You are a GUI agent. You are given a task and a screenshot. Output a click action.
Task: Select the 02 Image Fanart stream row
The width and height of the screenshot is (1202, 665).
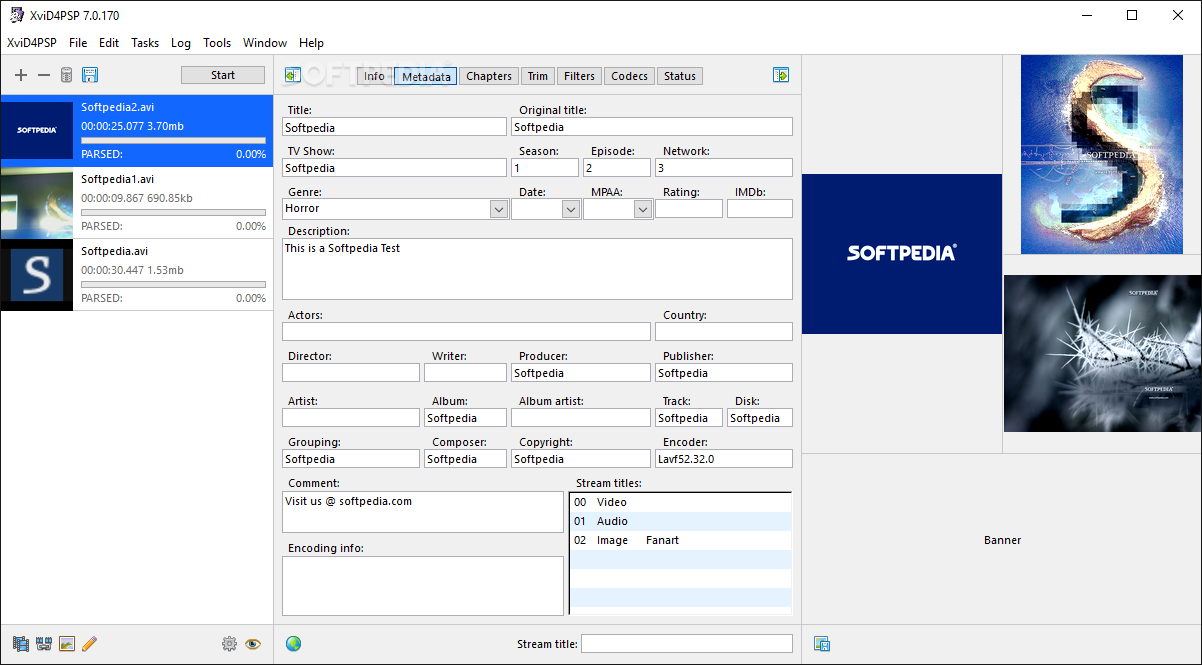point(680,540)
